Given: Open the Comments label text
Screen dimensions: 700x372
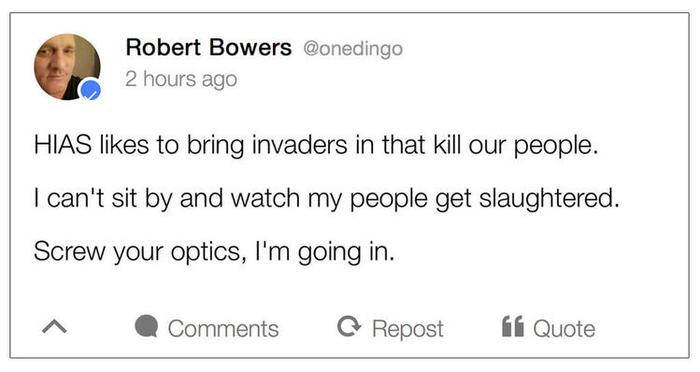Looking at the screenshot, I should pyautogui.click(x=223, y=329).
